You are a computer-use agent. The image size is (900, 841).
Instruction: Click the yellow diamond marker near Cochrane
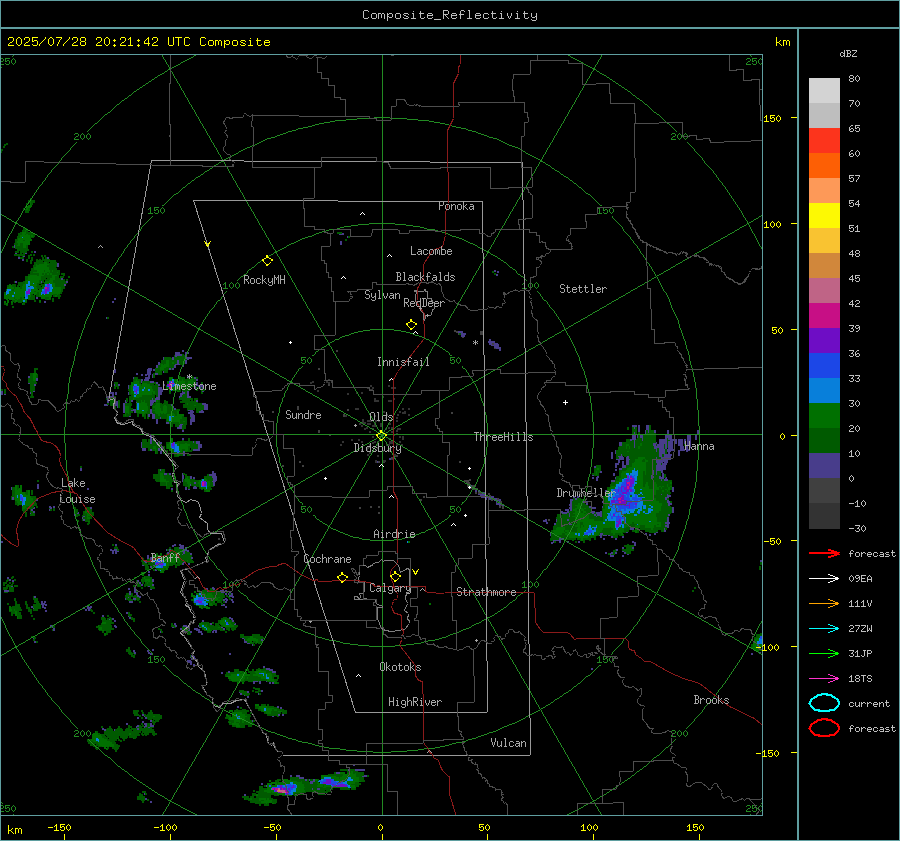(x=342, y=577)
